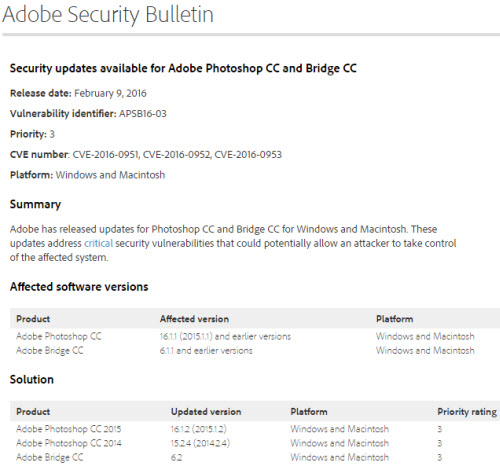Image resolution: width=500 pixels, height=465 pixels.
Task: Select vulnerability identifier APSB16-03
Action: click(x=143, y=114)
